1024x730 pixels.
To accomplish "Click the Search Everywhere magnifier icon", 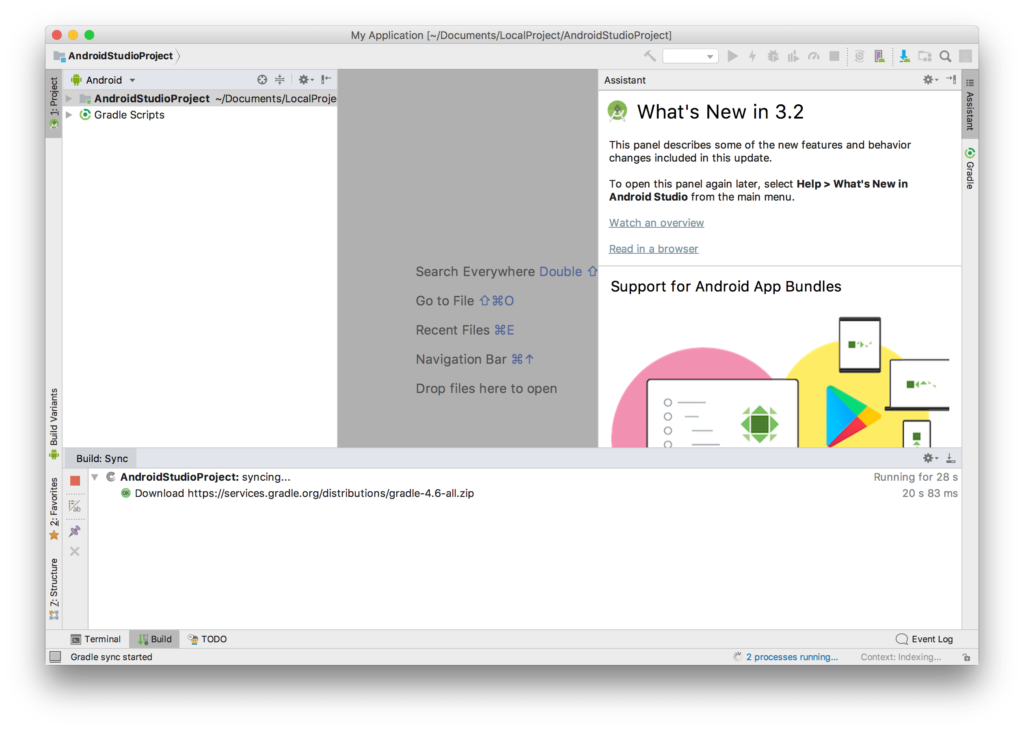I will 945,56.
